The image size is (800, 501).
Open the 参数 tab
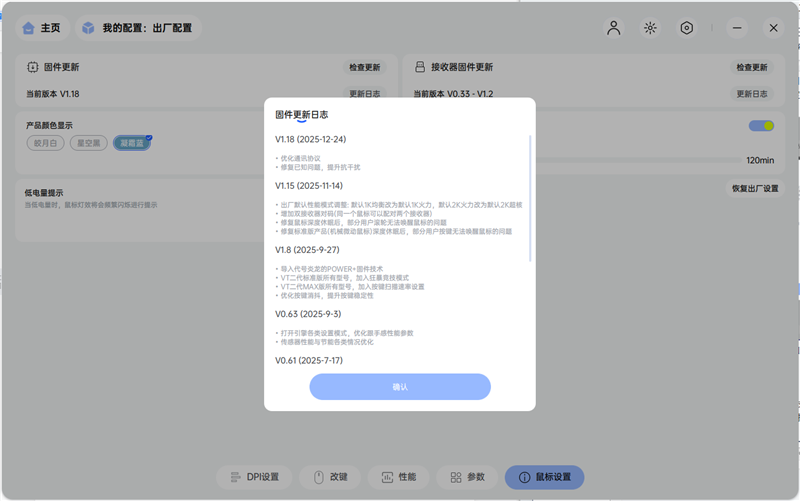tap(466, 477)
